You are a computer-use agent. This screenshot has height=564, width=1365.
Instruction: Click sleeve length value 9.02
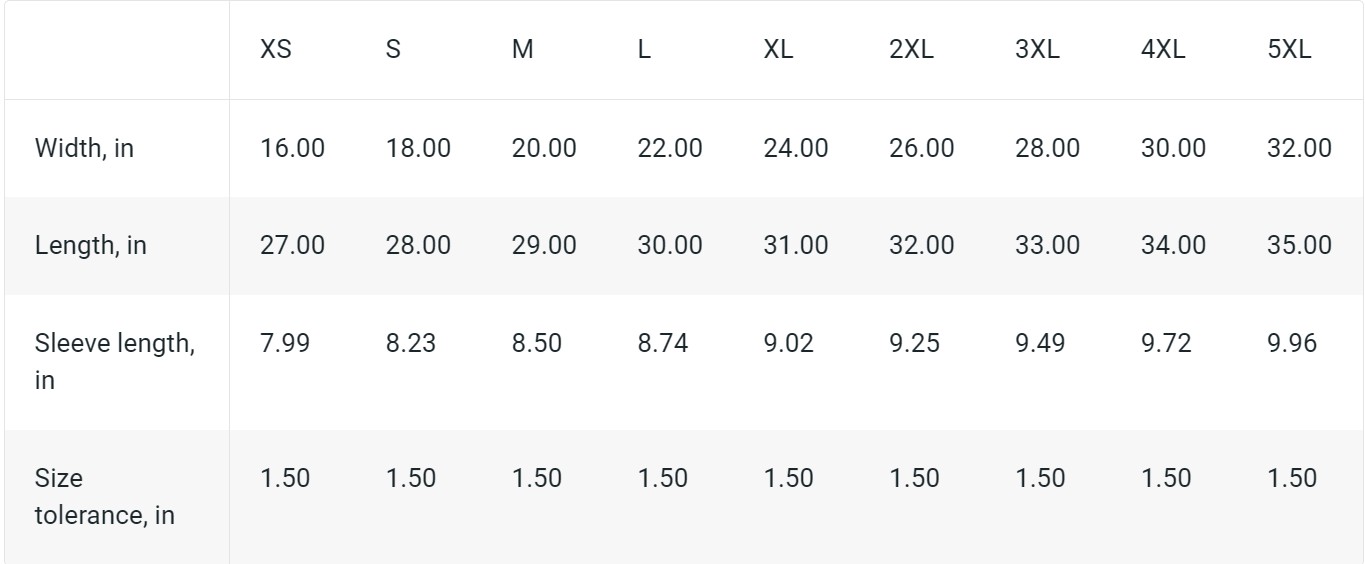click(788, 343)
